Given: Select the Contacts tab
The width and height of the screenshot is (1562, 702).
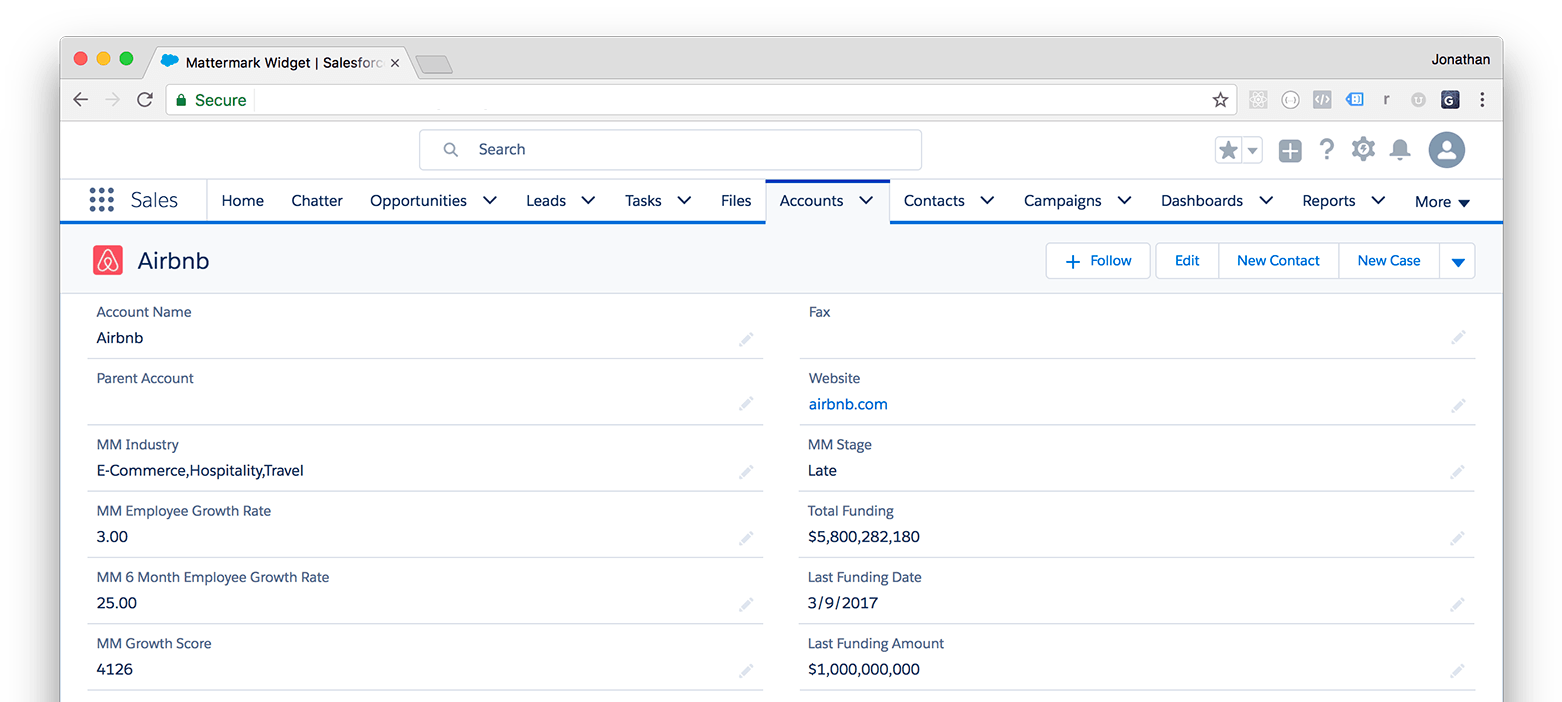Looking at the screenshot, I should point(934,200).
